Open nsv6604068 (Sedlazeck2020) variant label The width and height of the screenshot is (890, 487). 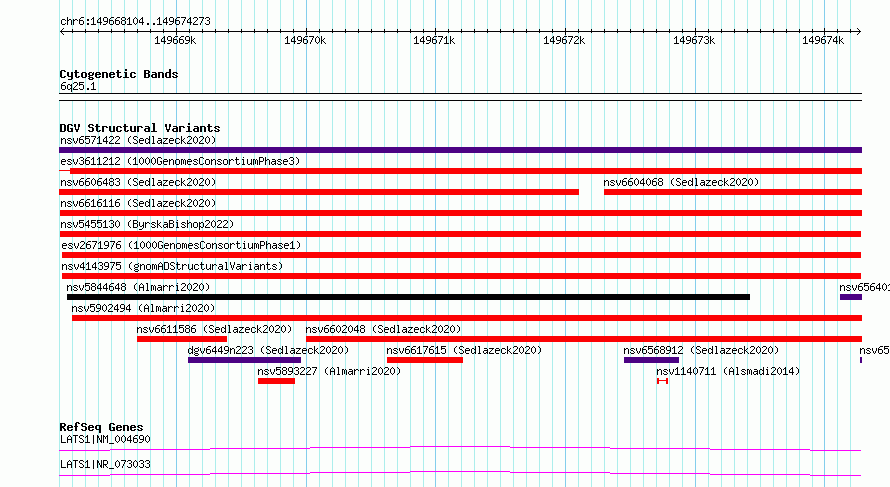click(x=681, y=182)
